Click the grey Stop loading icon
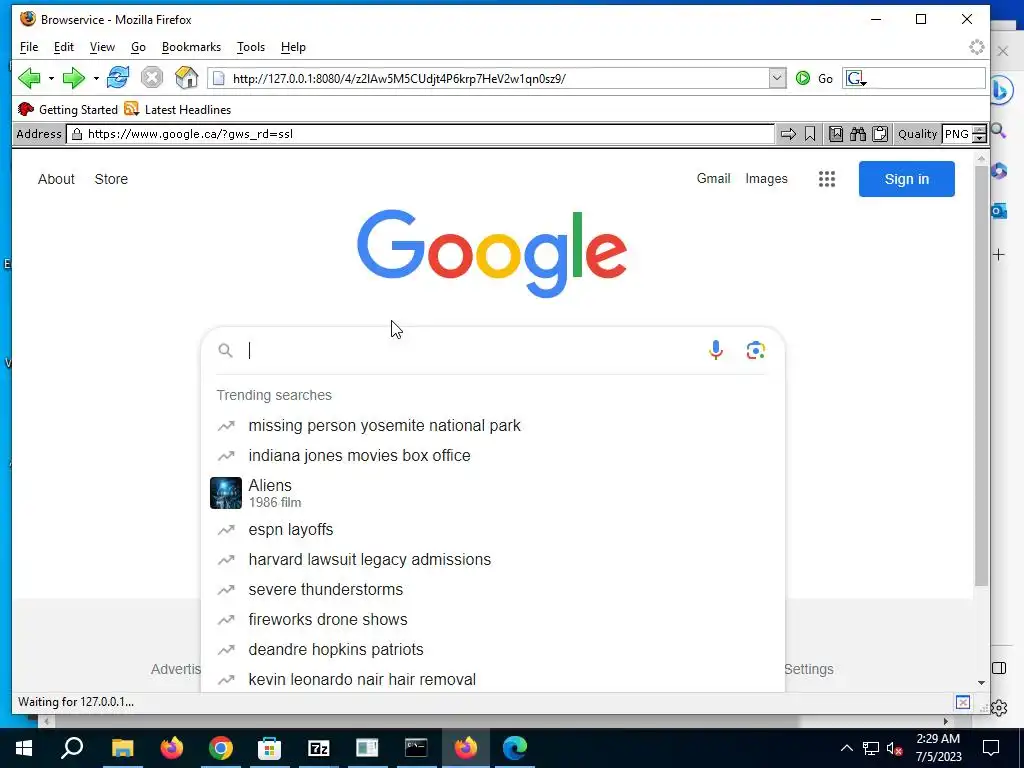1024x768 pixels. (152, 78)
